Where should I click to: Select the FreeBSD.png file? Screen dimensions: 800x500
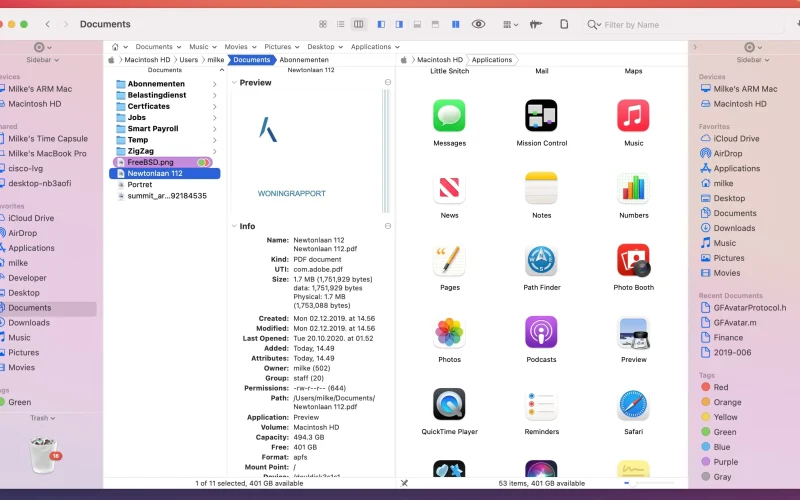click(x=164, y=162)
